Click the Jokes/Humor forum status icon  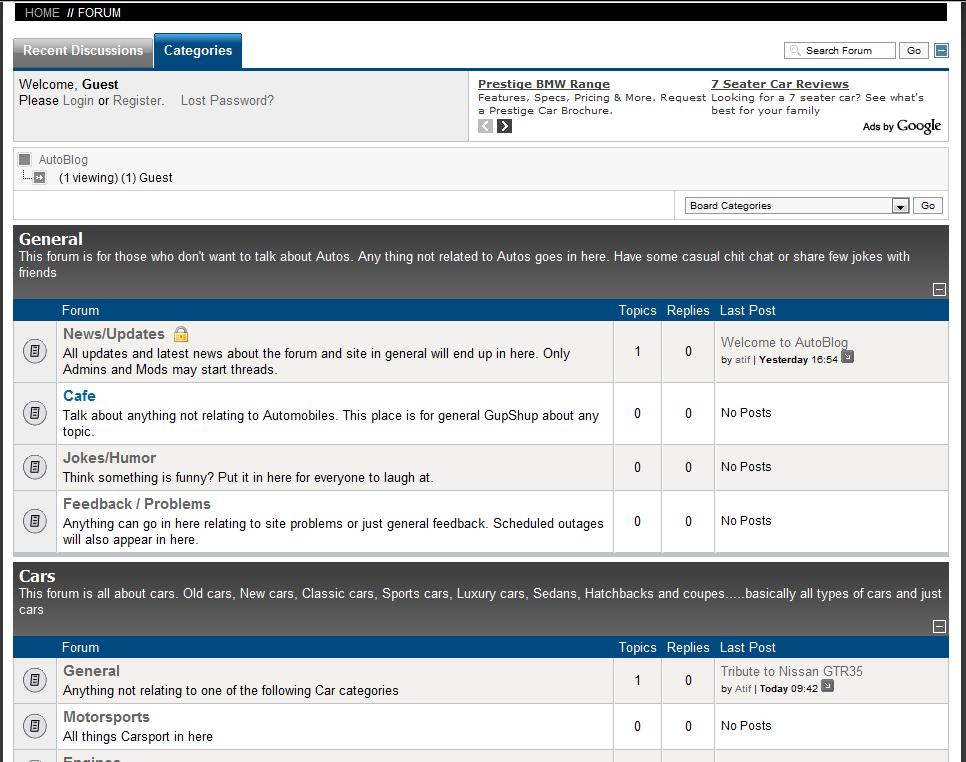35,467
